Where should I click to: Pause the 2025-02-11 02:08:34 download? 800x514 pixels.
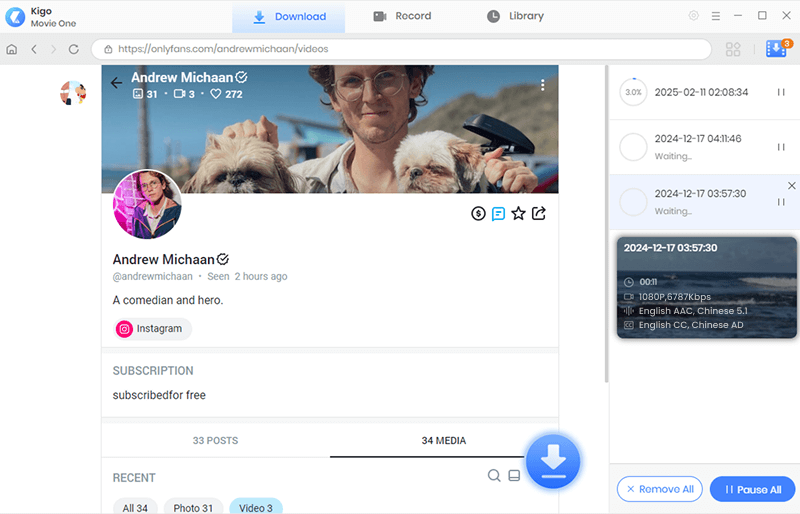[x=781, y=92]
